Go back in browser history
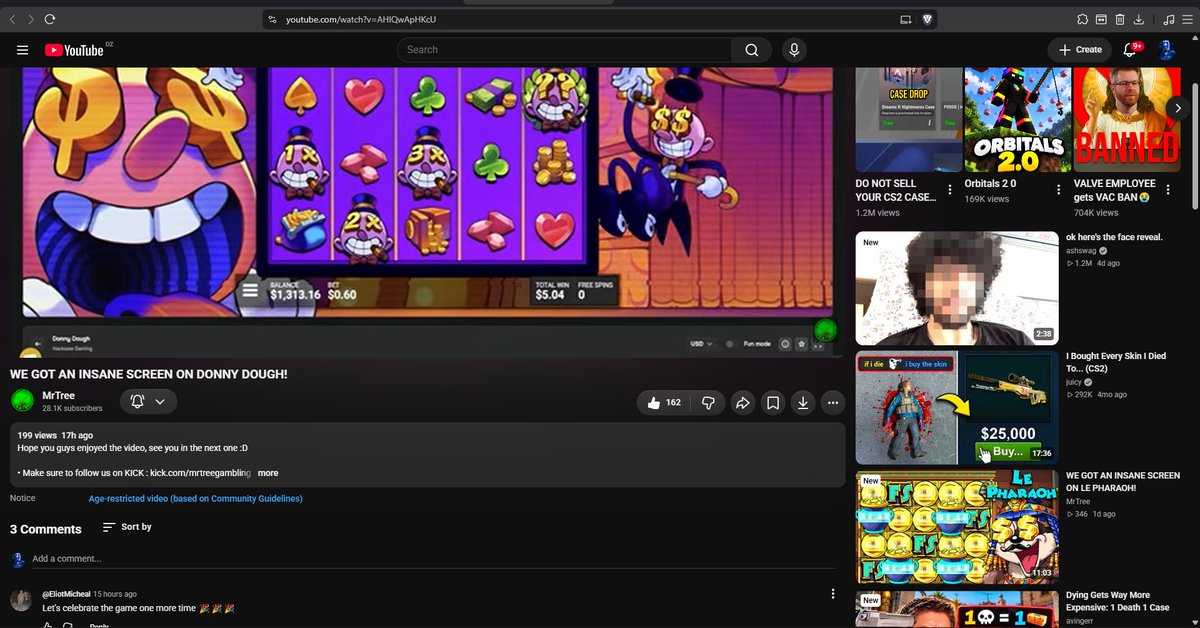The width and height of the screenshot is (1200, 628). coord(12,19)
